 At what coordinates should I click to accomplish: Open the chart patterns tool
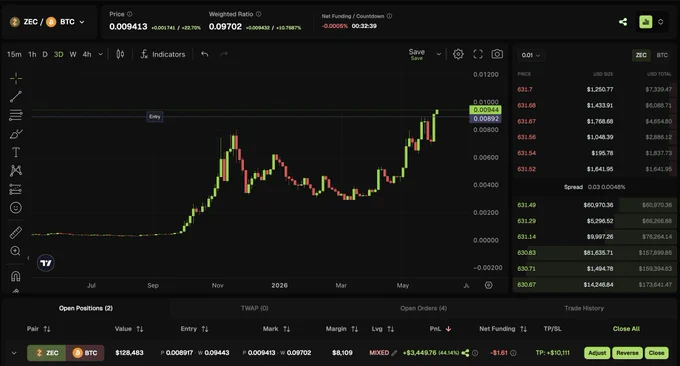[16, 170]
